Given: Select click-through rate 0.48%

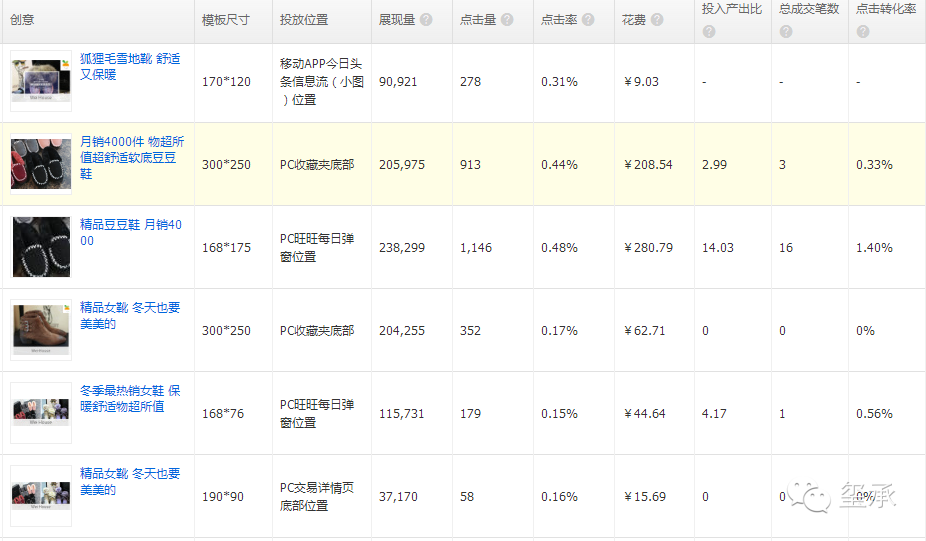Looking at the screenshot, I should (559, 247).
